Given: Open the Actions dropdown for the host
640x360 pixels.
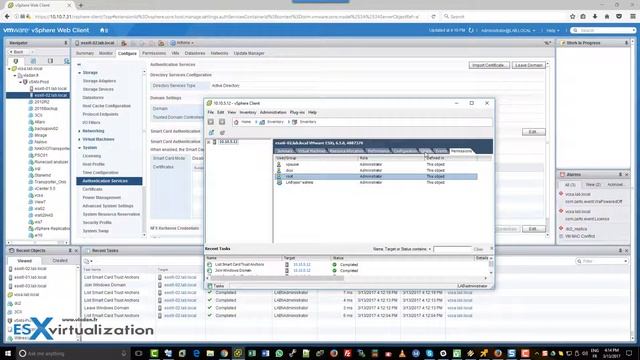Looking at the screenshot, I should coord(182,43).
